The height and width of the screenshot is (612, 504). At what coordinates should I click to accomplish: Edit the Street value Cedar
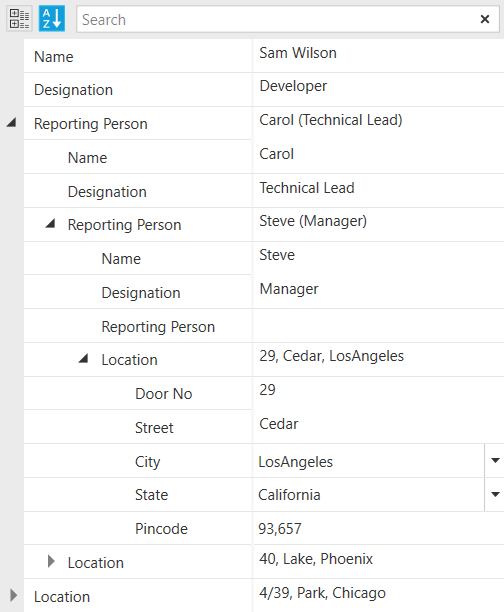pos(379,427)
